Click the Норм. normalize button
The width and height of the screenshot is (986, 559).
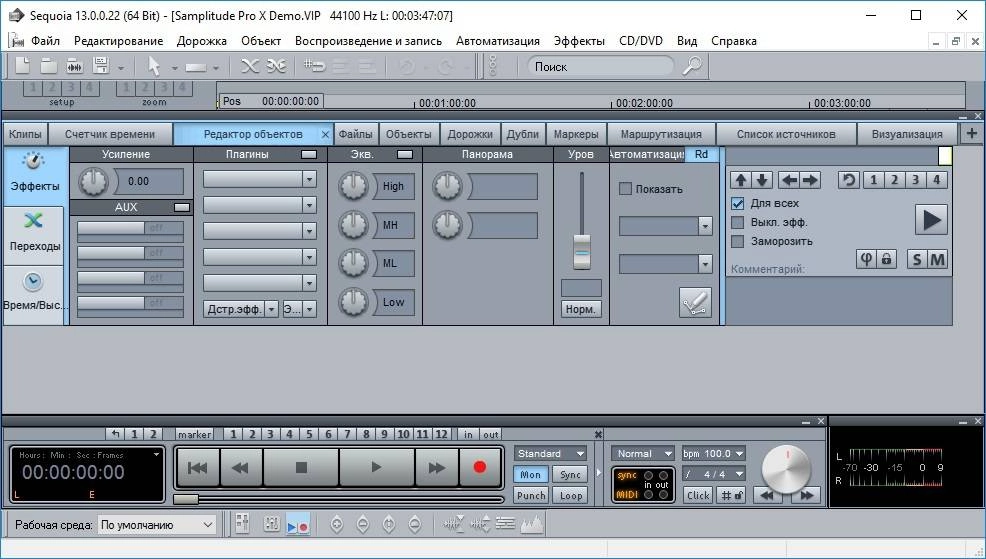(x=580, y=309)
